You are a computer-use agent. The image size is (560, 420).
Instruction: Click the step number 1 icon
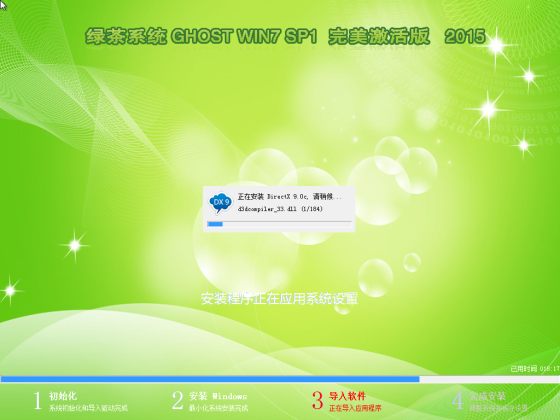point(38,400)
